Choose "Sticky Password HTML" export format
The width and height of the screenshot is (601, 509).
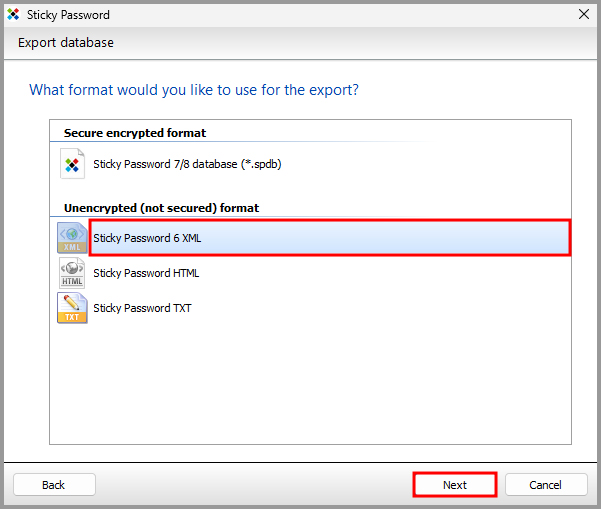click(146, 273)
